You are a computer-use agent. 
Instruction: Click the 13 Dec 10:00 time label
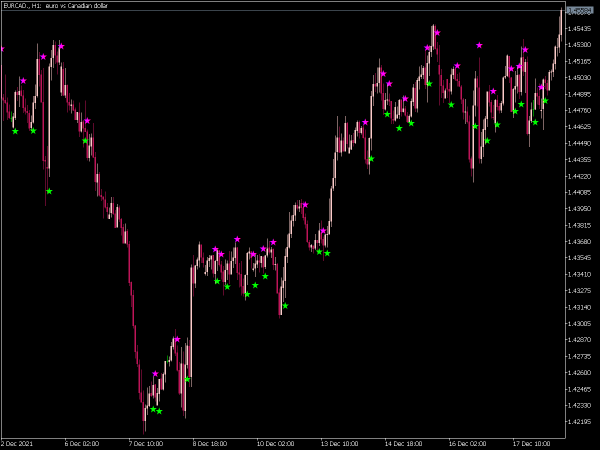pos(339,444)
